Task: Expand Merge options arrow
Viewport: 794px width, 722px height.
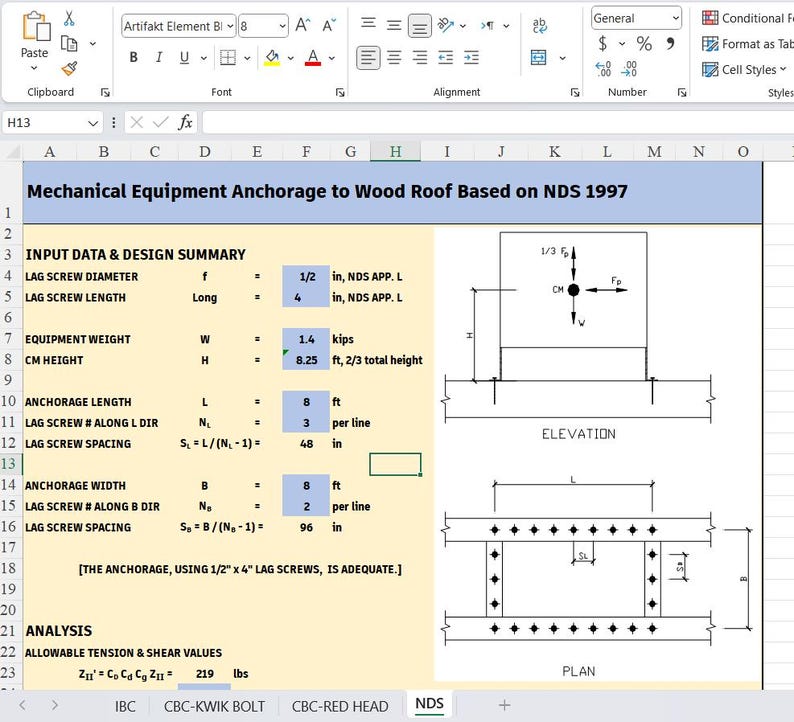Action: coord(562,58)
